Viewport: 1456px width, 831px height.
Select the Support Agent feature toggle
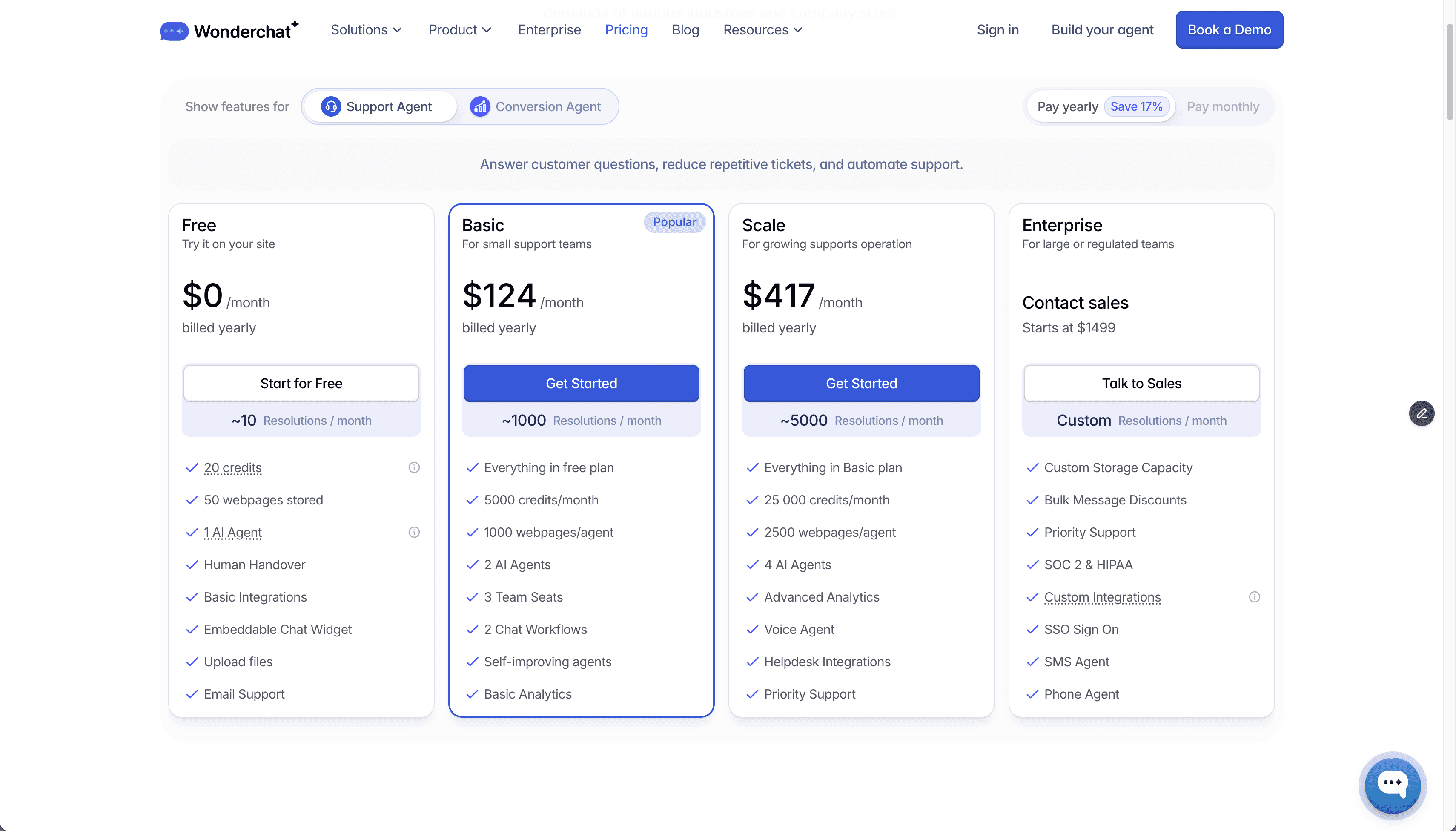380,106
